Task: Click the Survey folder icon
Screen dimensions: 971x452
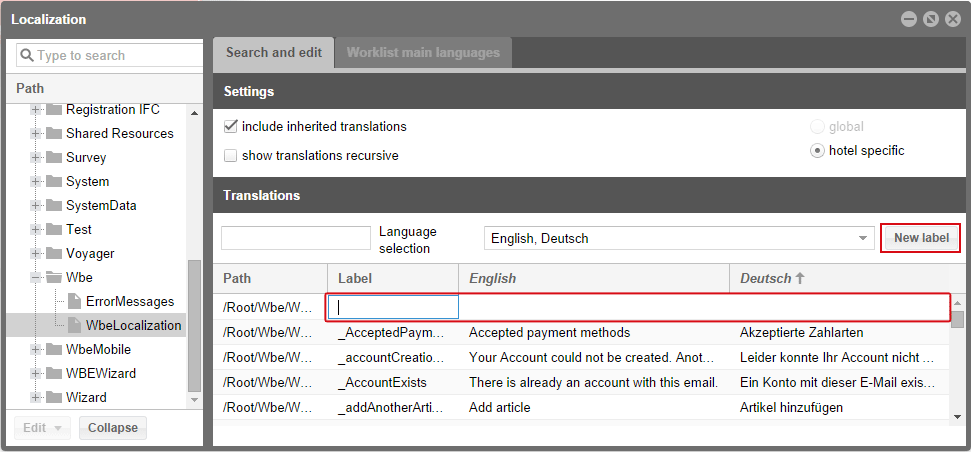Action: coord(54,157)
